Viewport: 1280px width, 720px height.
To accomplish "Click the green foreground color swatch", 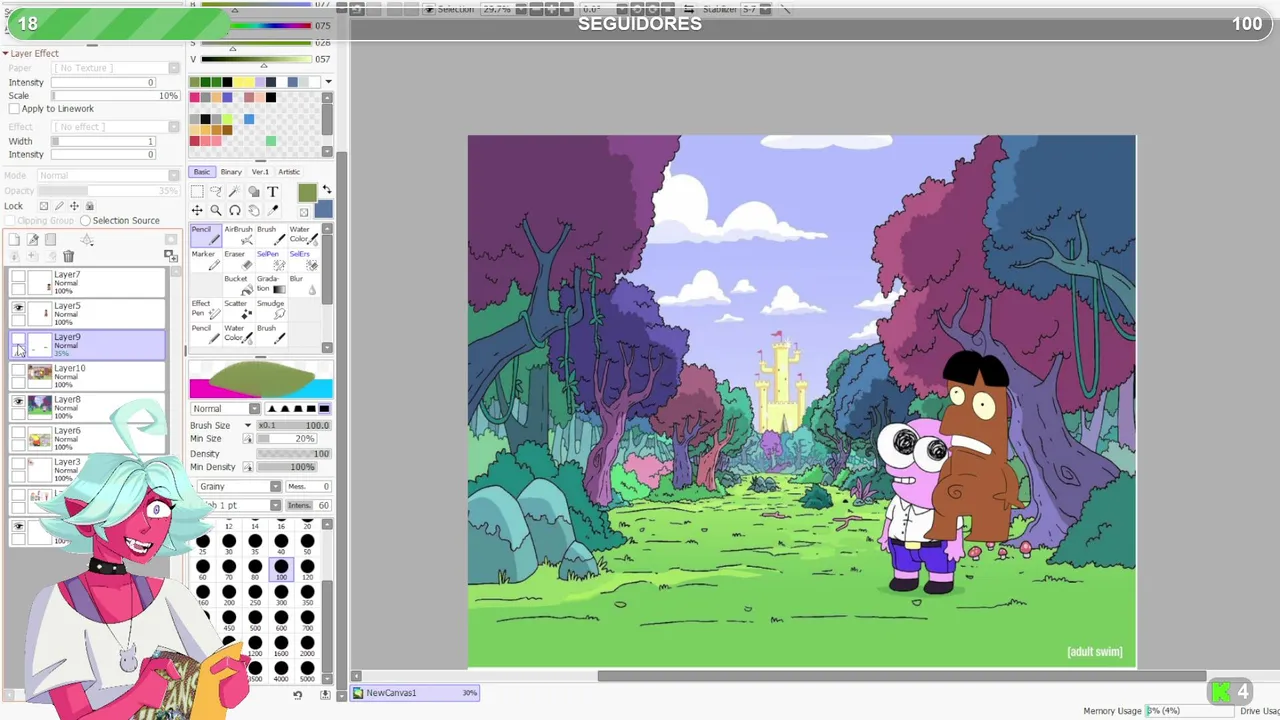I will coord(307,193).
